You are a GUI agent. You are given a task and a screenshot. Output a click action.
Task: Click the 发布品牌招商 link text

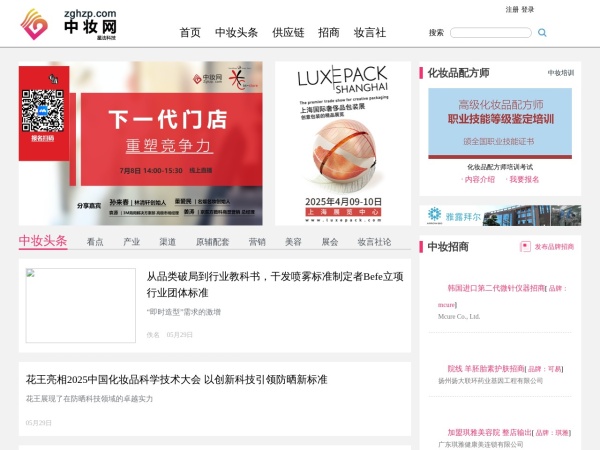554,247
